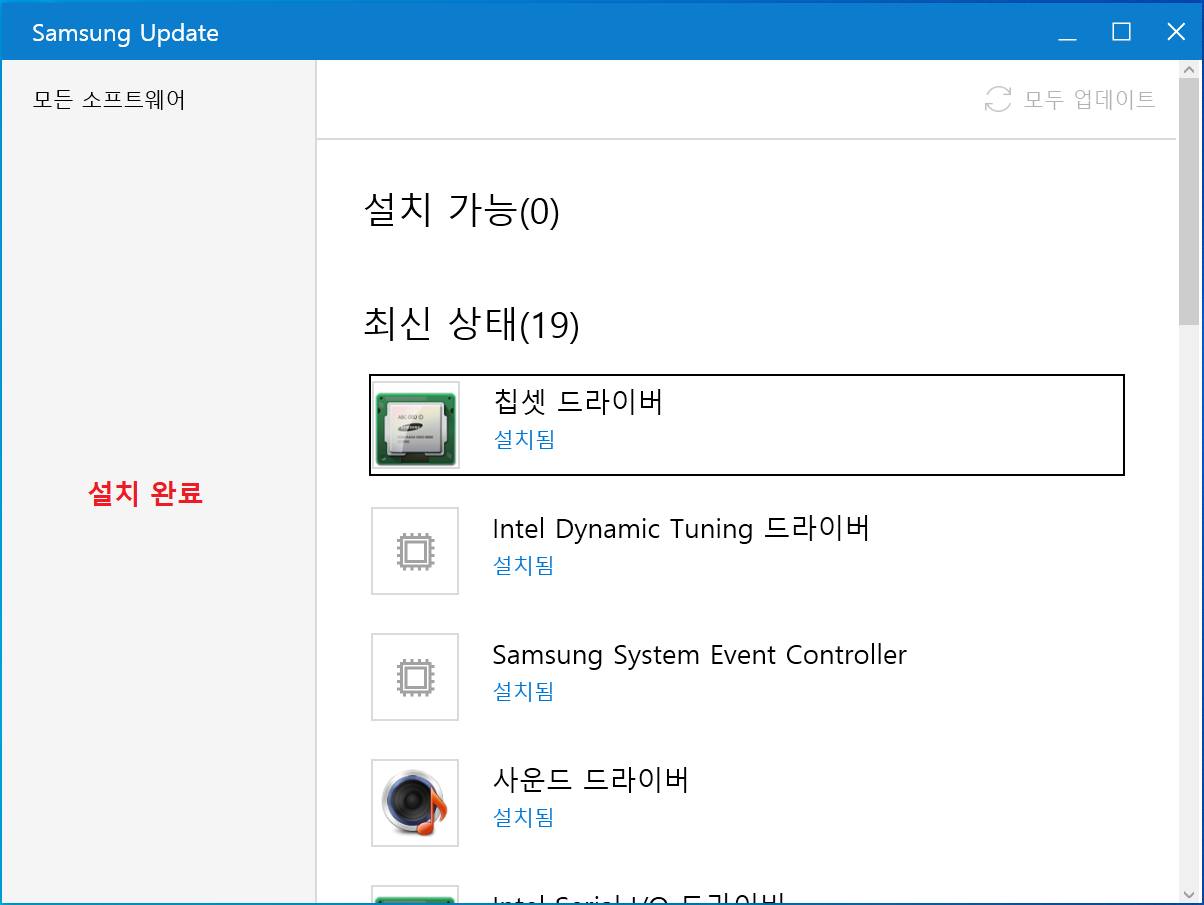Click the scrollbar up arrow
The width and height of the screenshot is (1204, 905).
click(x=1189, y=70)
